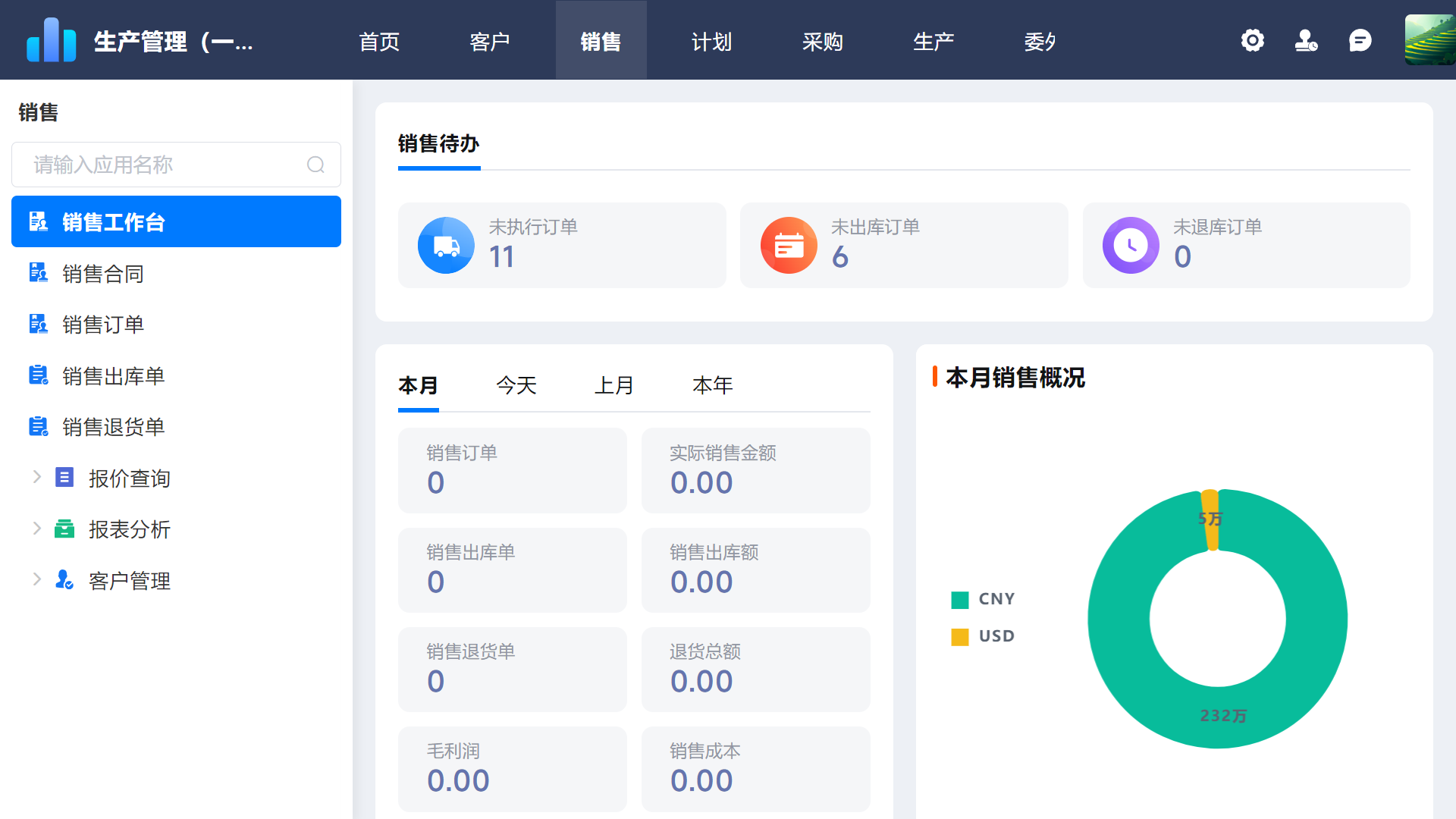Click the 报表分析 briefcase icon

[x=64, y=529]
